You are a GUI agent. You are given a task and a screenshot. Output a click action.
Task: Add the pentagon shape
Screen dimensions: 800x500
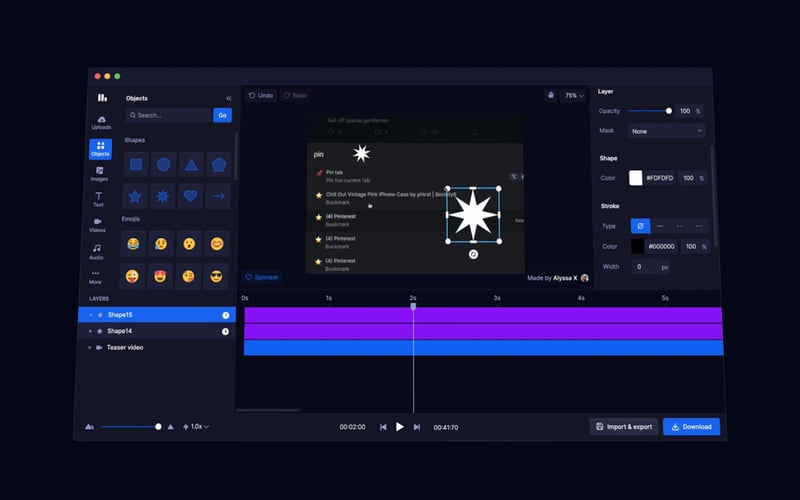(x=219, y=165)
